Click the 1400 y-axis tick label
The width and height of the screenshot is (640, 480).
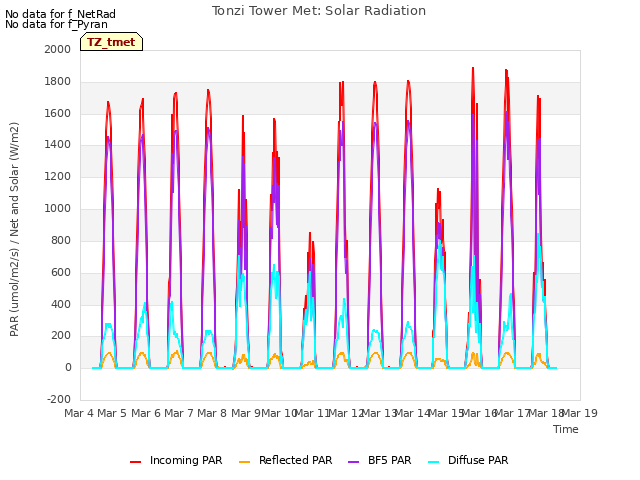(58, 144)
